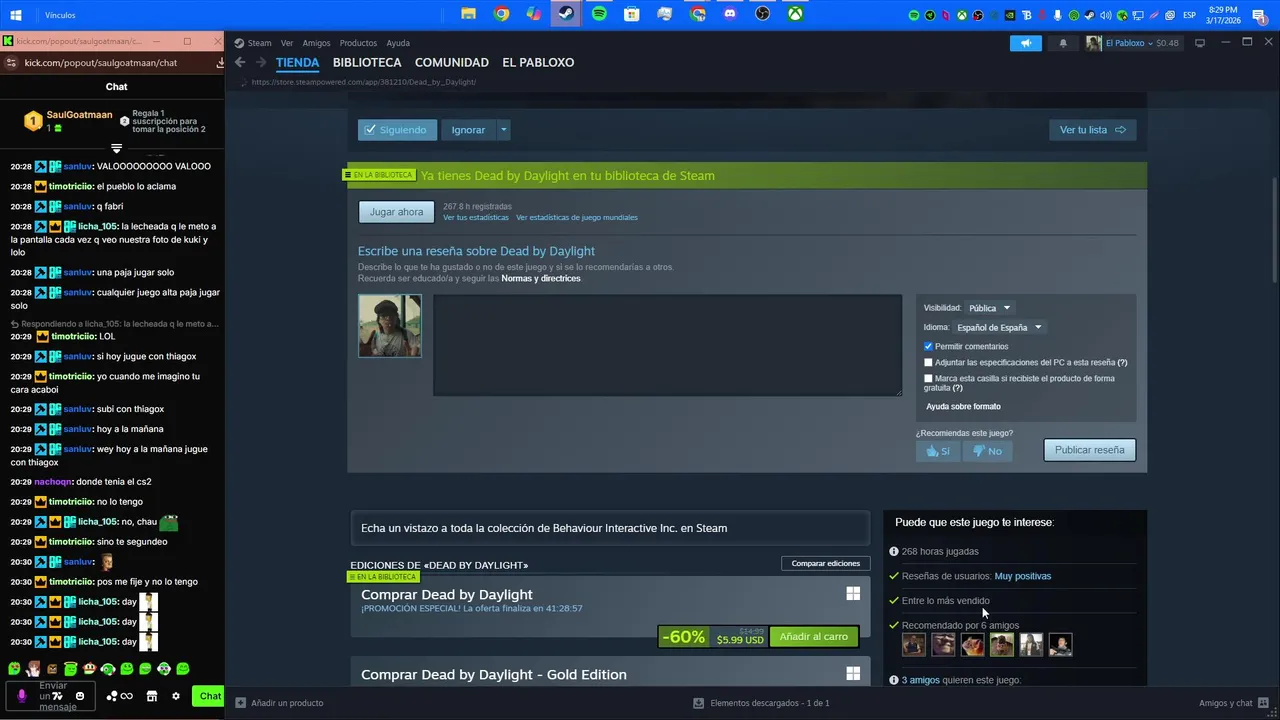This screenshot has height=720, width=1280.
Task: Expand Ignorar options arrow
Action: [503, 130]
